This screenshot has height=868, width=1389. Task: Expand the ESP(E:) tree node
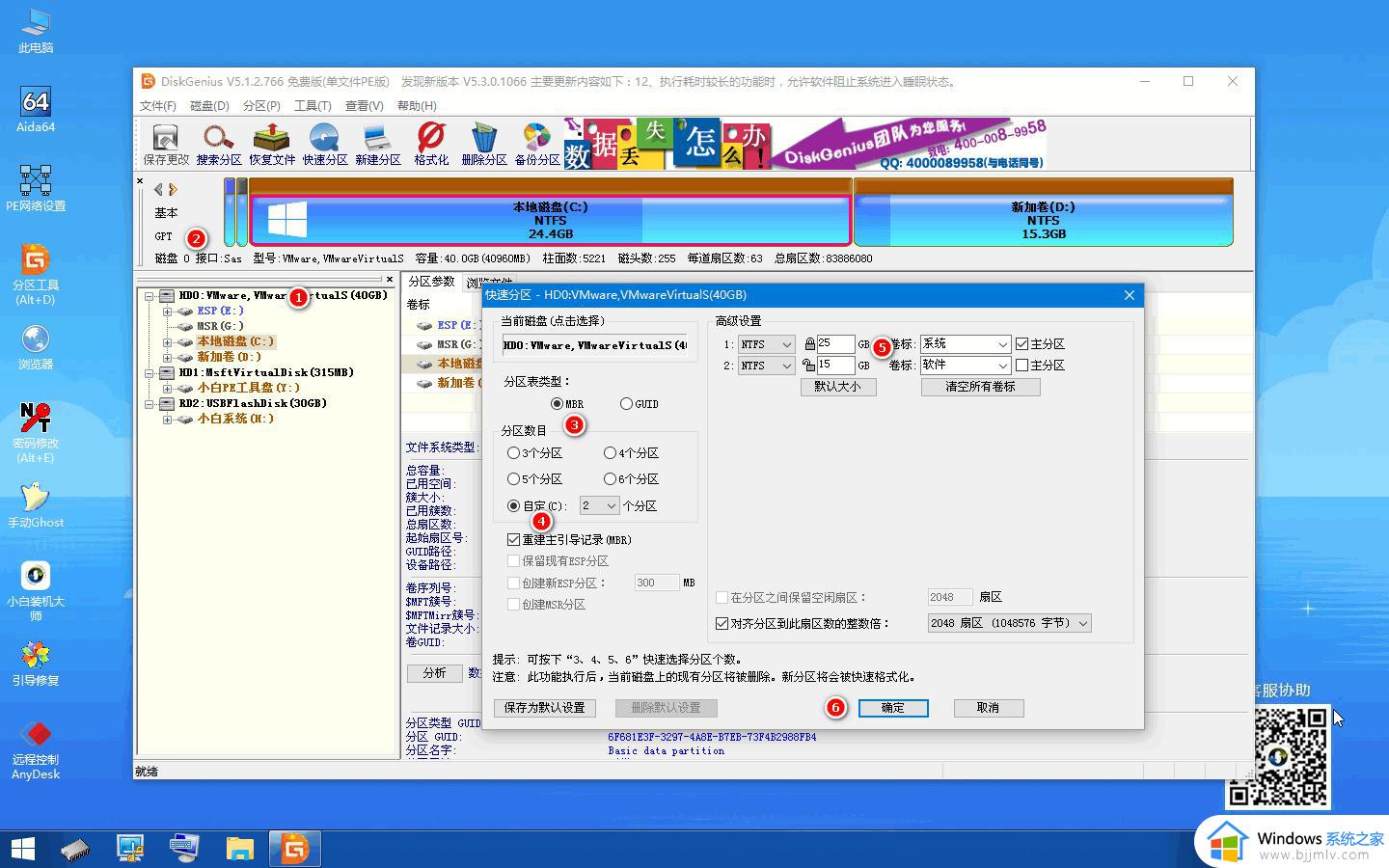click(x=167, y=312)
